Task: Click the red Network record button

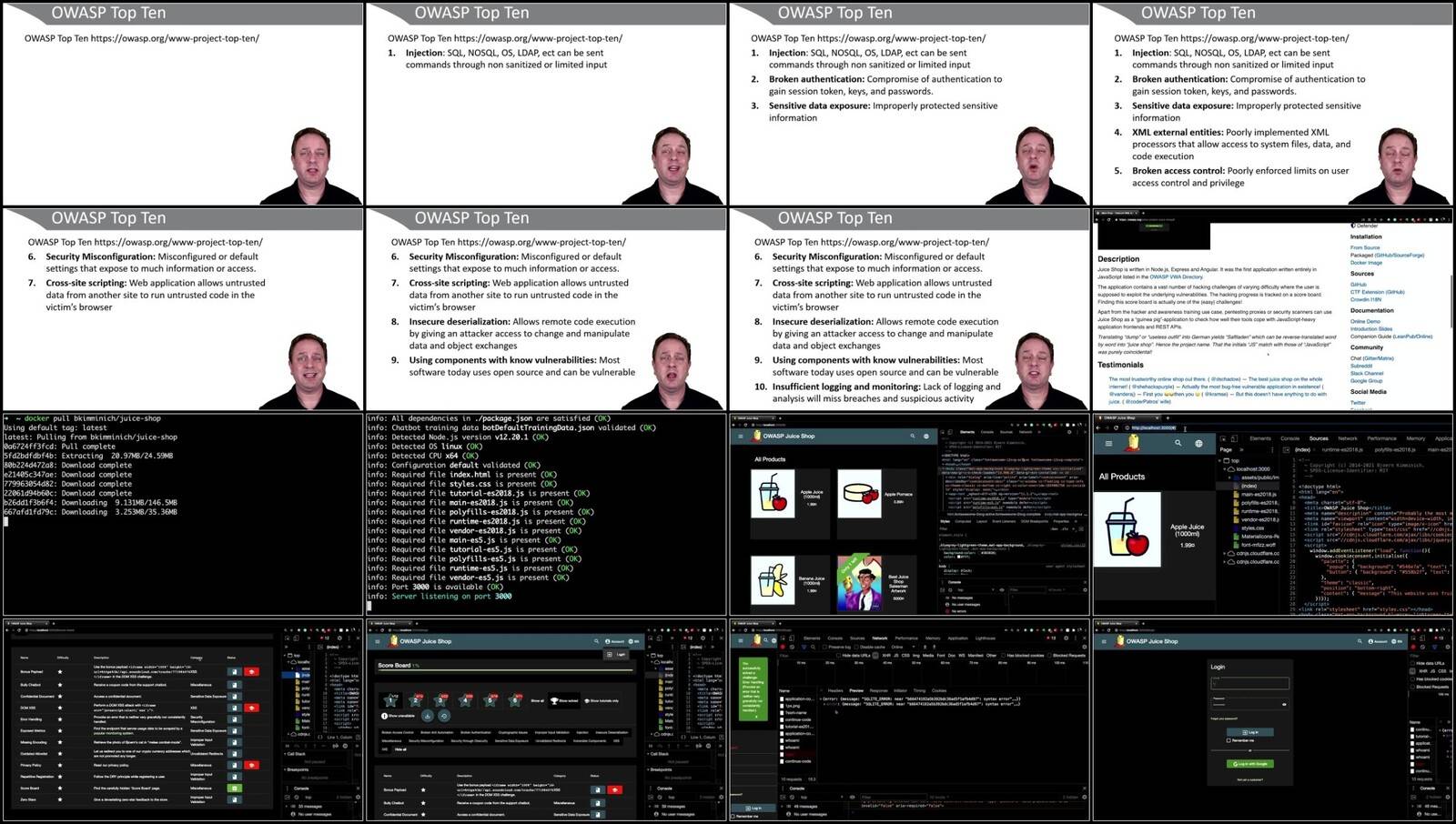Action: [784, 647]
